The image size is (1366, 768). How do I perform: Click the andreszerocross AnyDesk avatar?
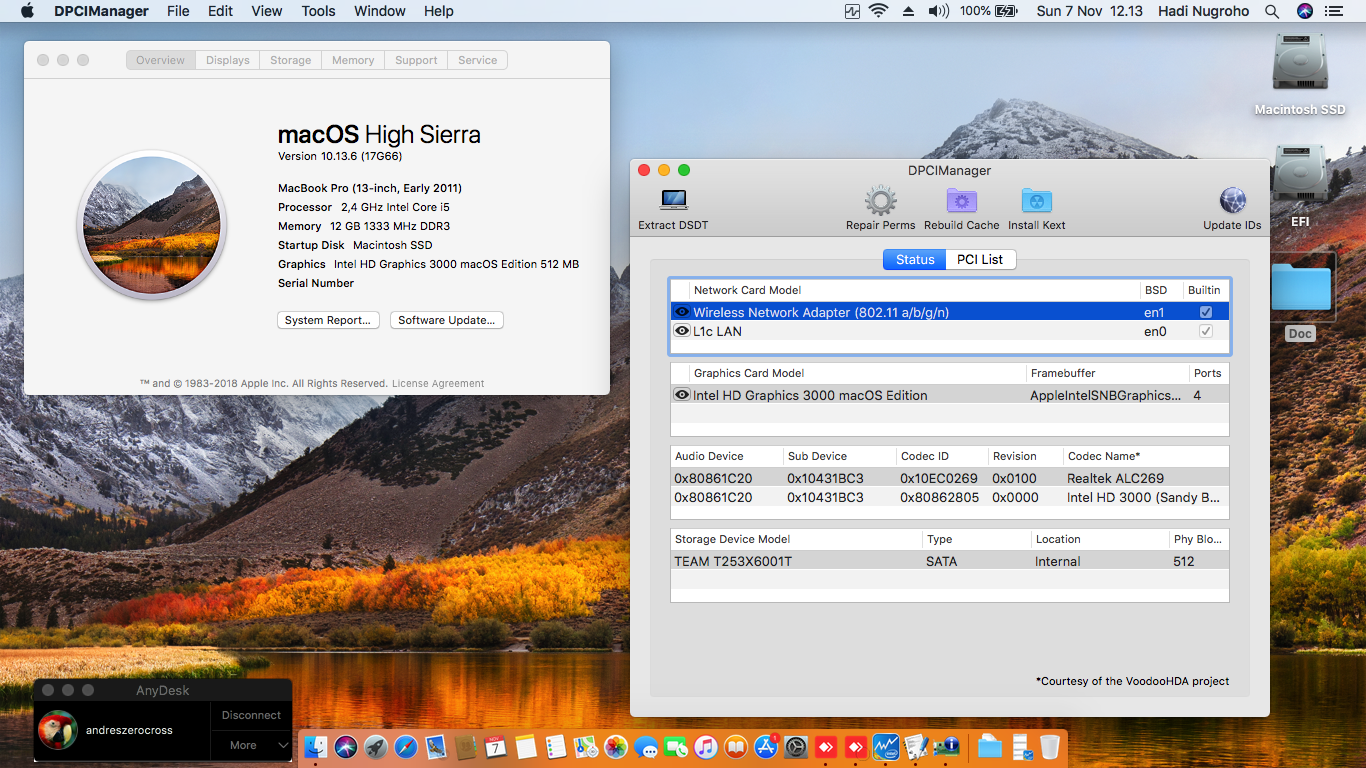coord(57,730)
